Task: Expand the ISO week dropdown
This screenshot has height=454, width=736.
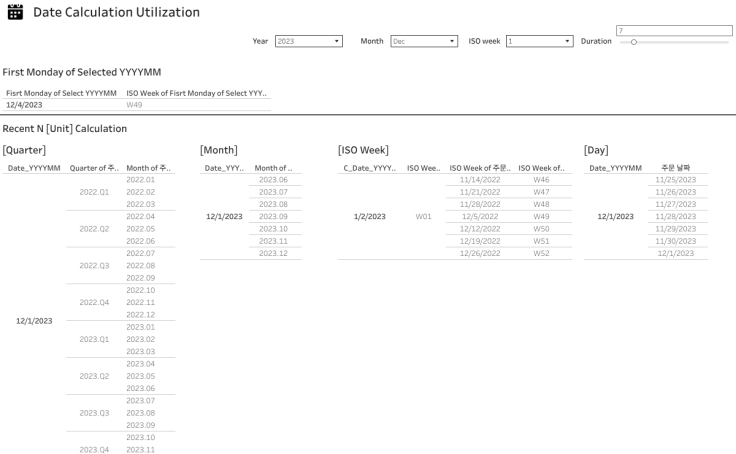Action: tap(539, 41)
